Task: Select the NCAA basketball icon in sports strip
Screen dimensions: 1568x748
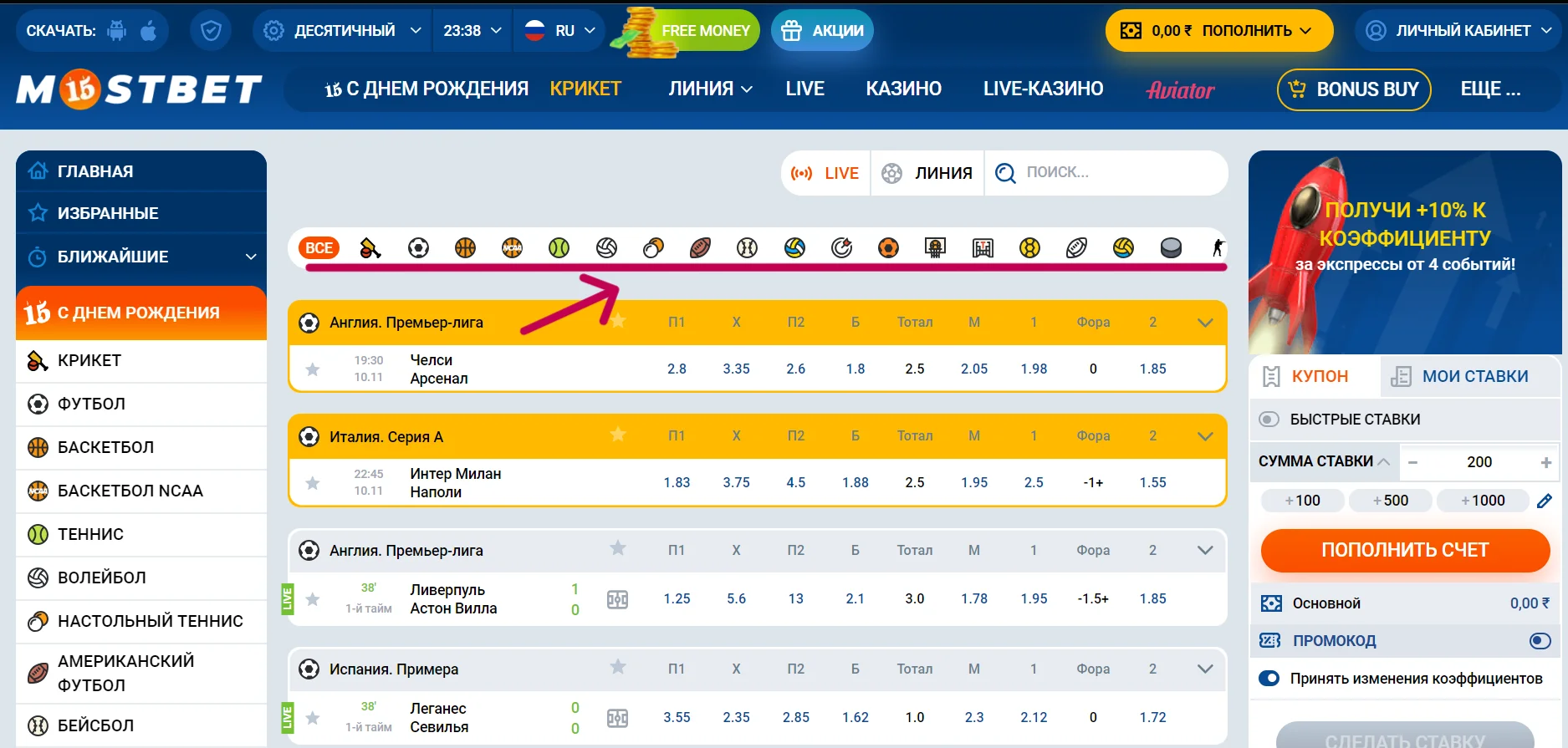Action: (512, 248)
